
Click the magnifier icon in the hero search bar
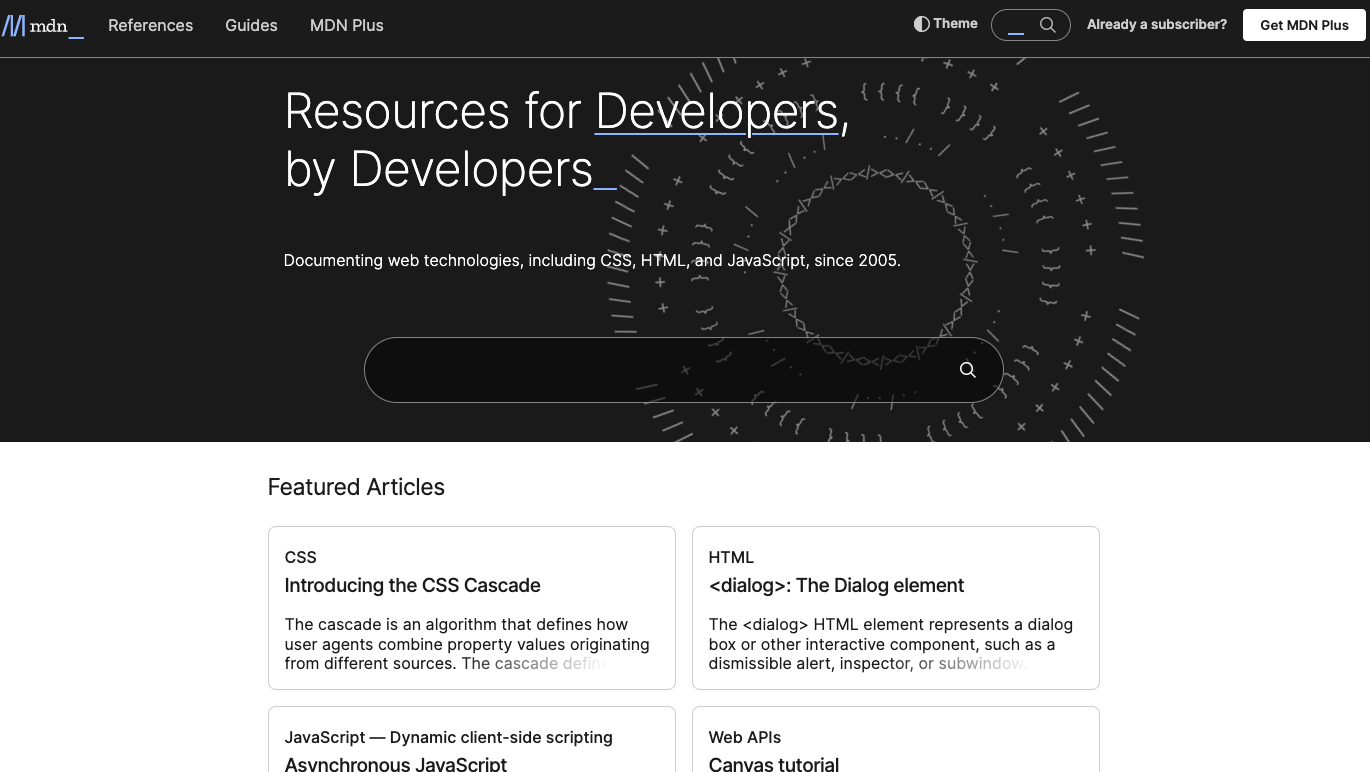click(x=966, y=369)
